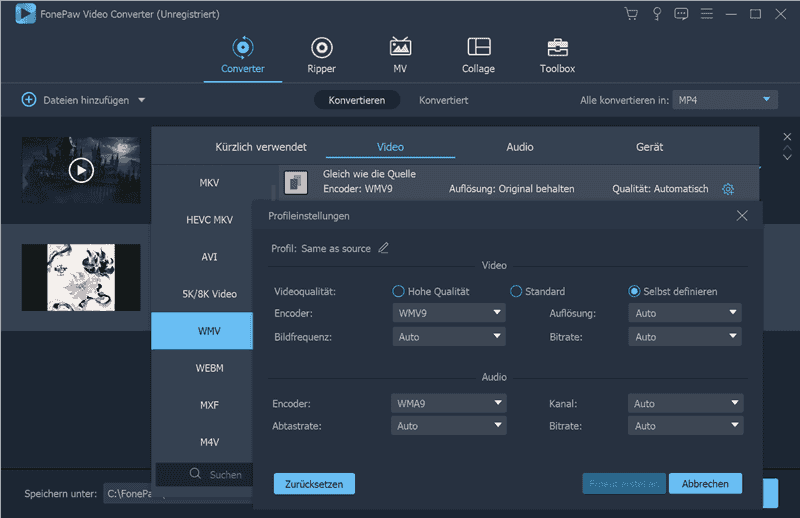Click the Abbrechen button
This screenshot has width=800, height=518.
coord(705,483)
